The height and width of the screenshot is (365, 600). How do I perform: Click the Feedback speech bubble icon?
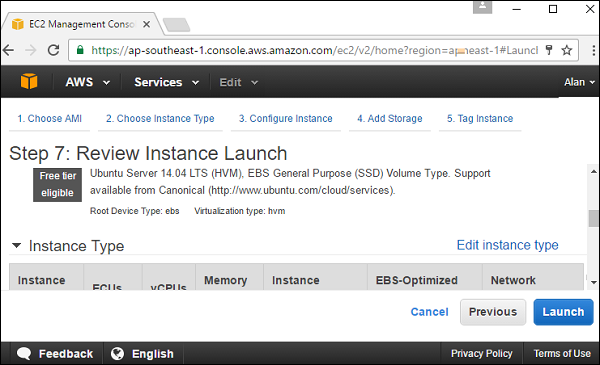[x=24, y=353]
